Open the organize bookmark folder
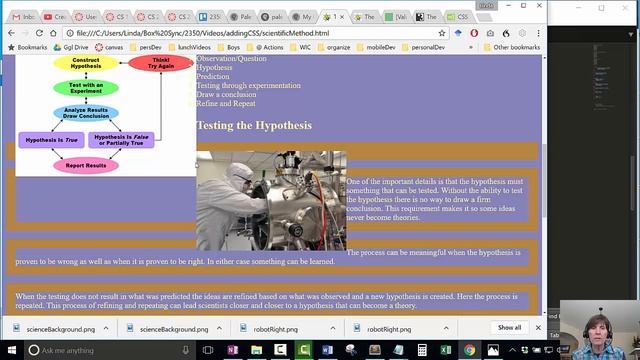This screenshot has width=640, height=360. 334,47
